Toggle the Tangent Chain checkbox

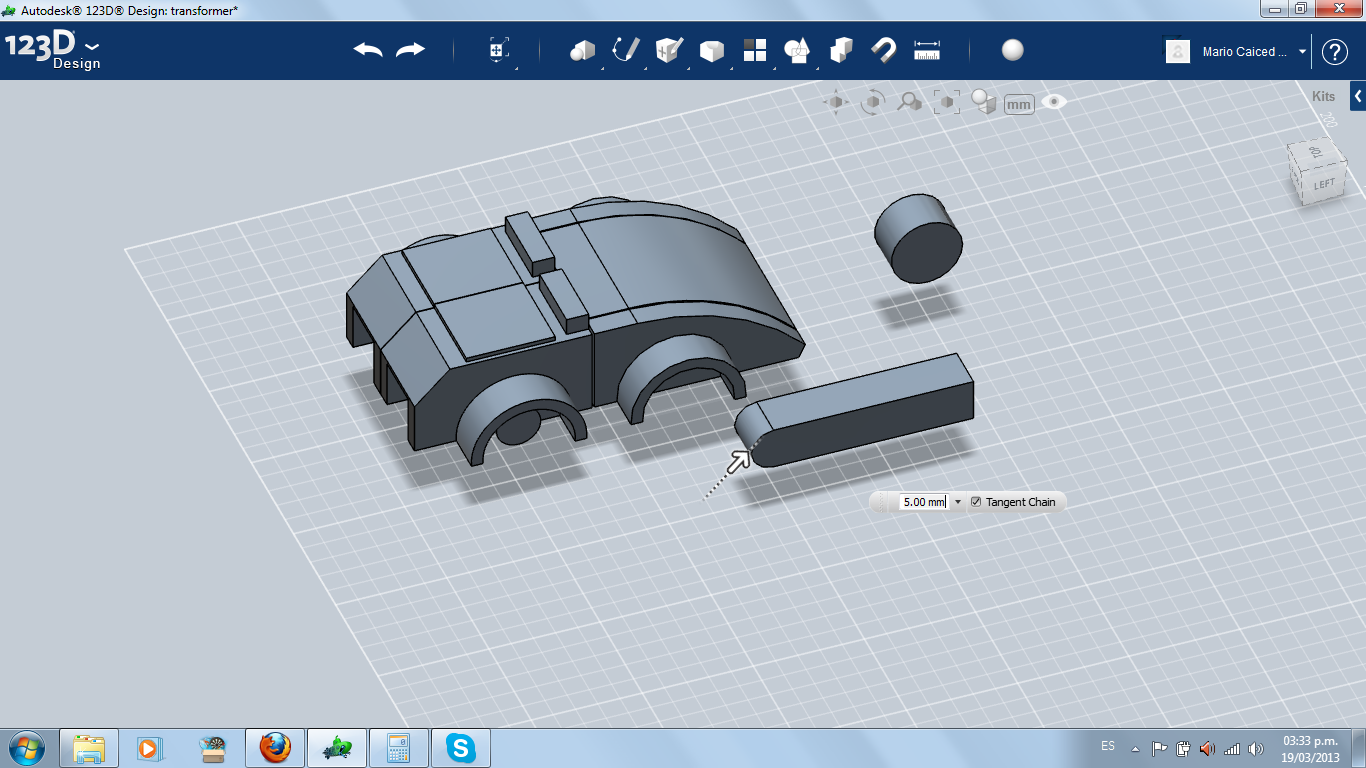pyautogui.click(x=976, y=502)
